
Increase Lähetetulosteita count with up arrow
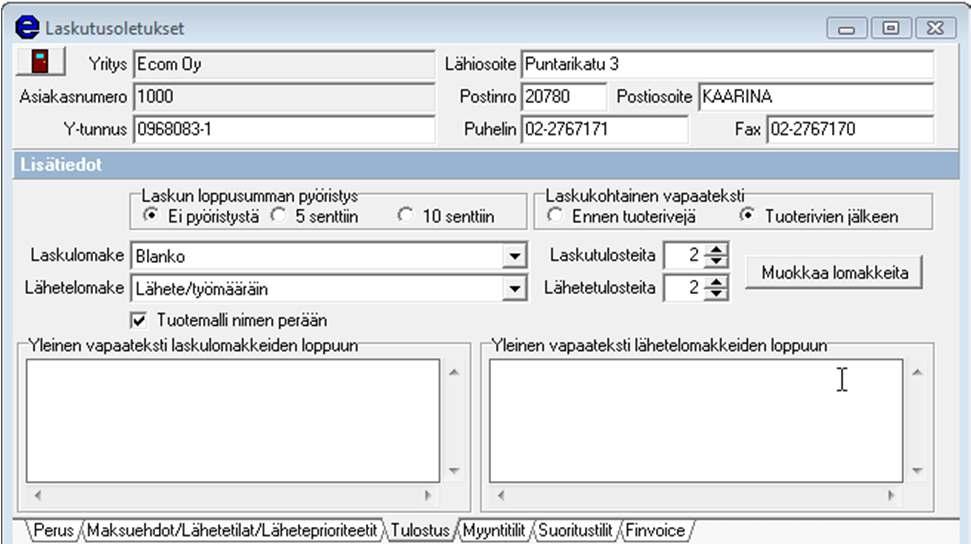[716, 282]
